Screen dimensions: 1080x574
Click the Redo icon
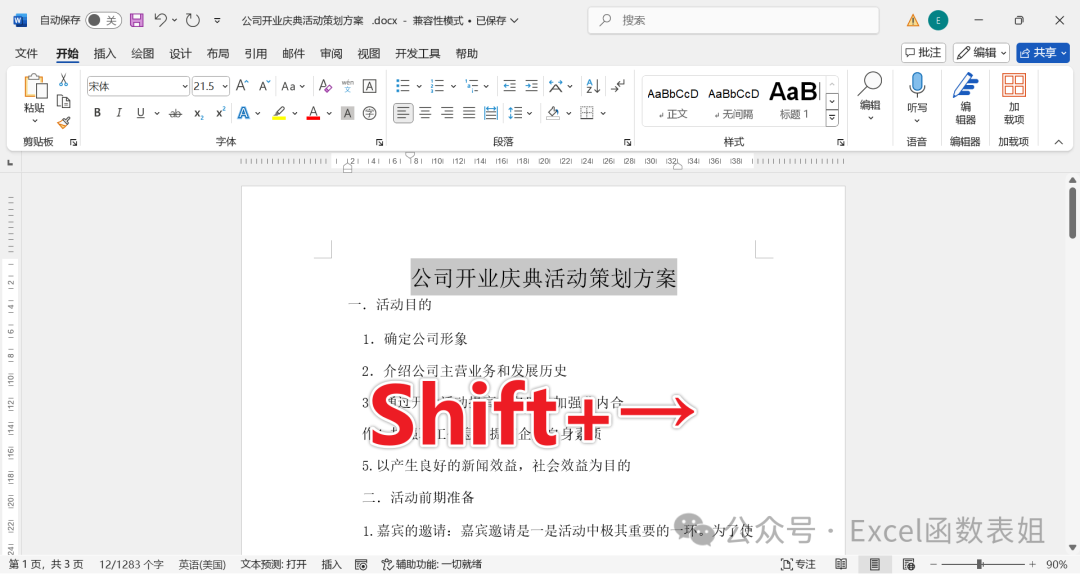(x=193, y=20)
